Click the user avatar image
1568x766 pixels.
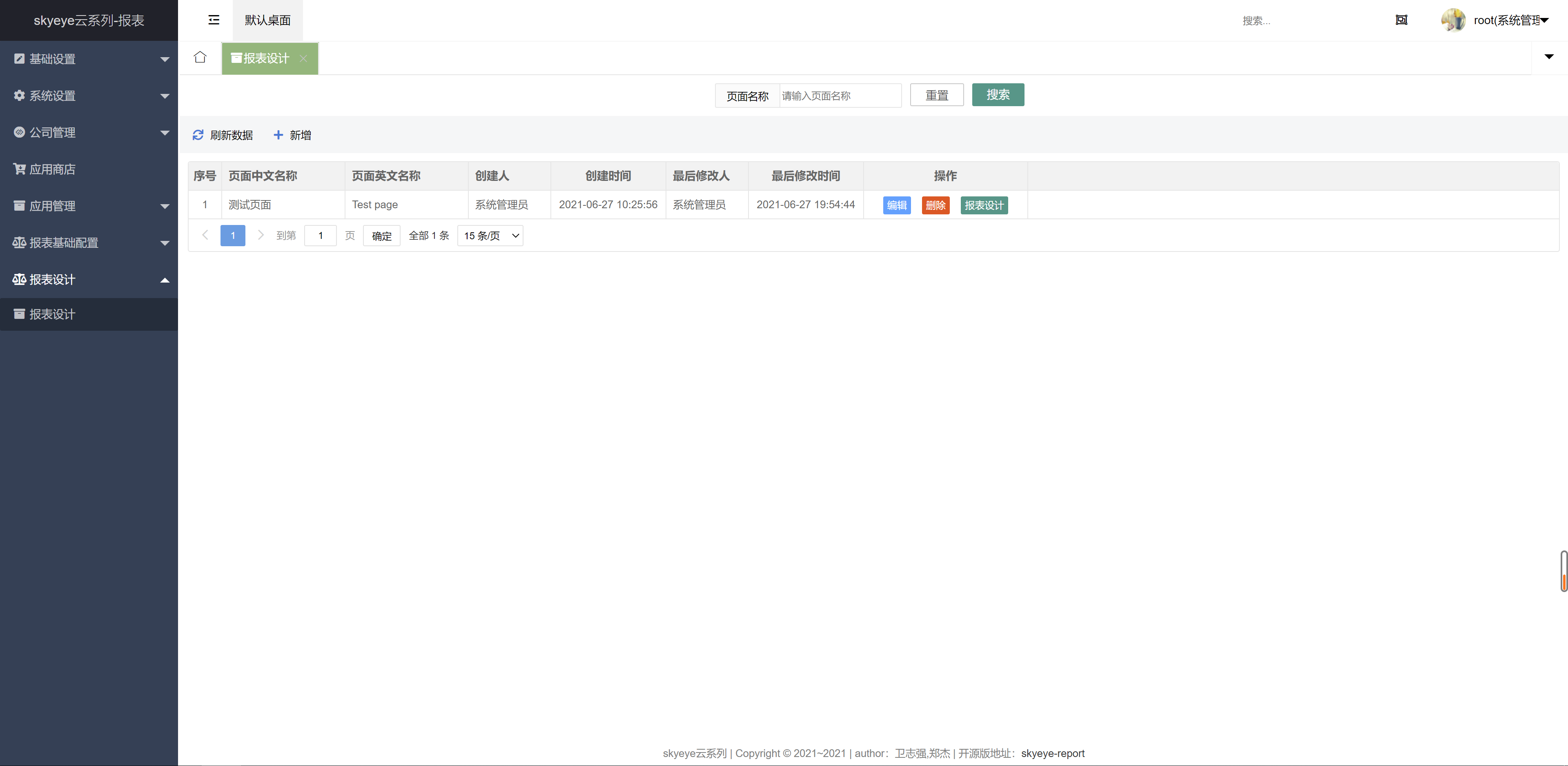[1453, 20]
